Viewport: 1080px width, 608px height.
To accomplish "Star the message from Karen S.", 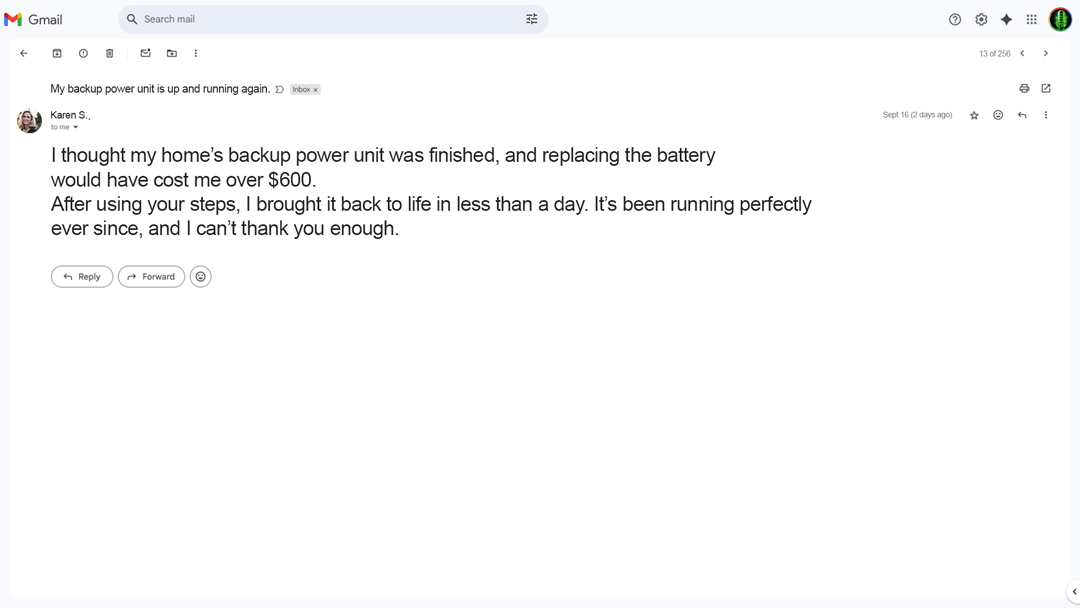I will click(x=974, y=115).
